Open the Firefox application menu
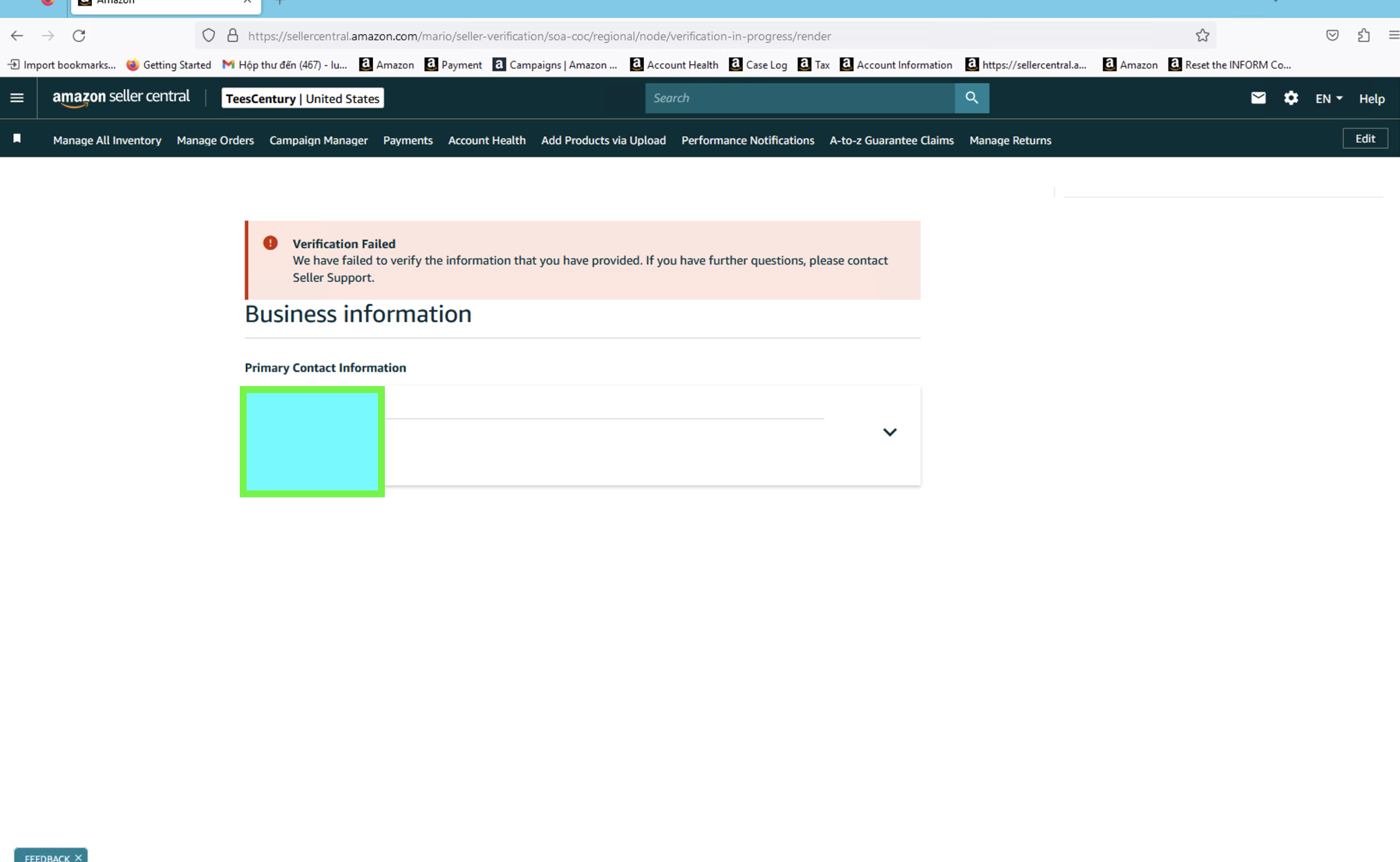Viewport: 1400px width, 862px height. [1393, 36]
